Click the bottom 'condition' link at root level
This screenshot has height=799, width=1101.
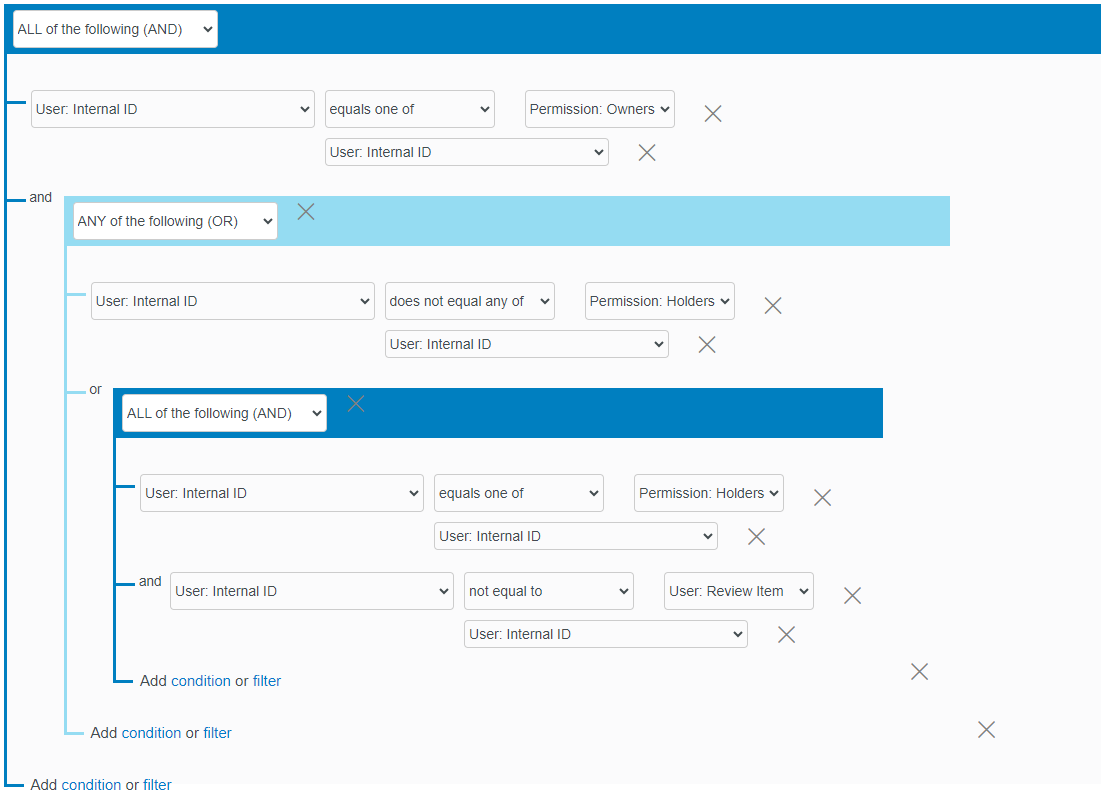tap(91, 785)
